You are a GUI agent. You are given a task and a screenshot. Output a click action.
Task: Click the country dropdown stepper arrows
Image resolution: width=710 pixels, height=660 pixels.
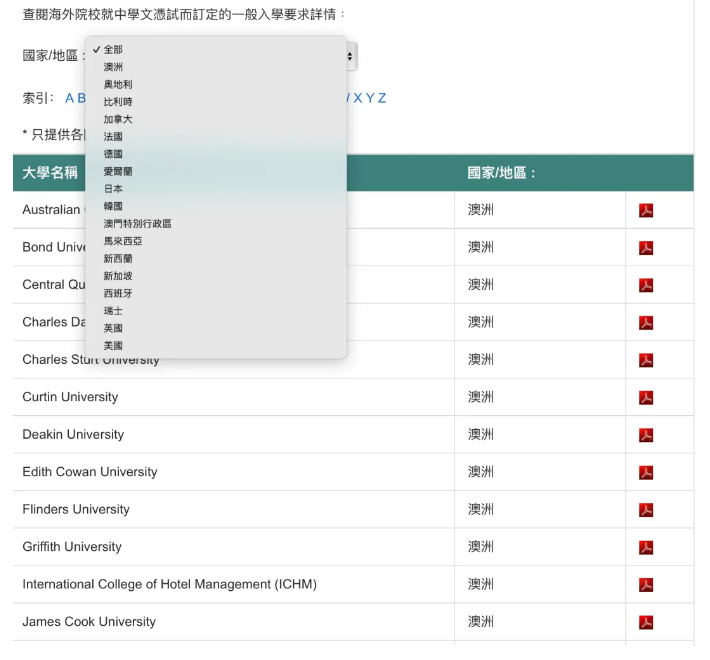[350, 56]
